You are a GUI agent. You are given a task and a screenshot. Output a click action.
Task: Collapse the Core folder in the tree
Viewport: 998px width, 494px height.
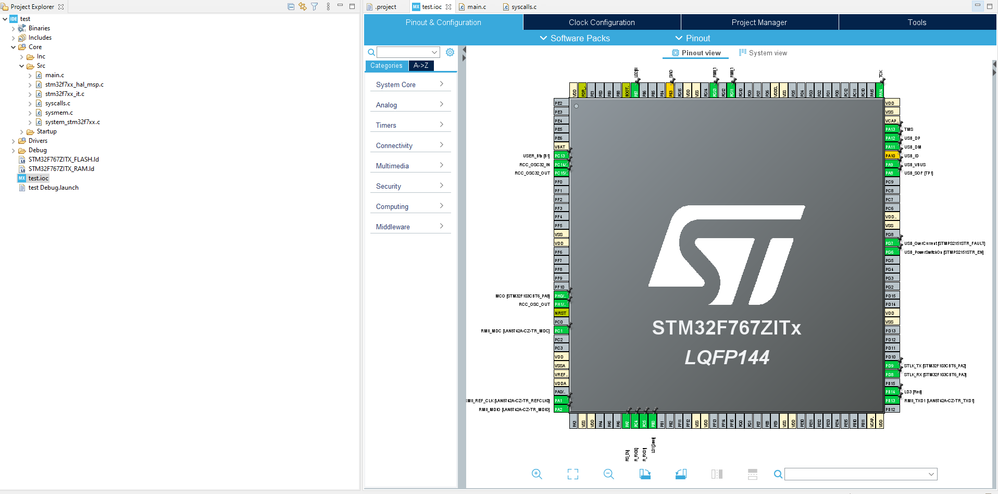14,47
